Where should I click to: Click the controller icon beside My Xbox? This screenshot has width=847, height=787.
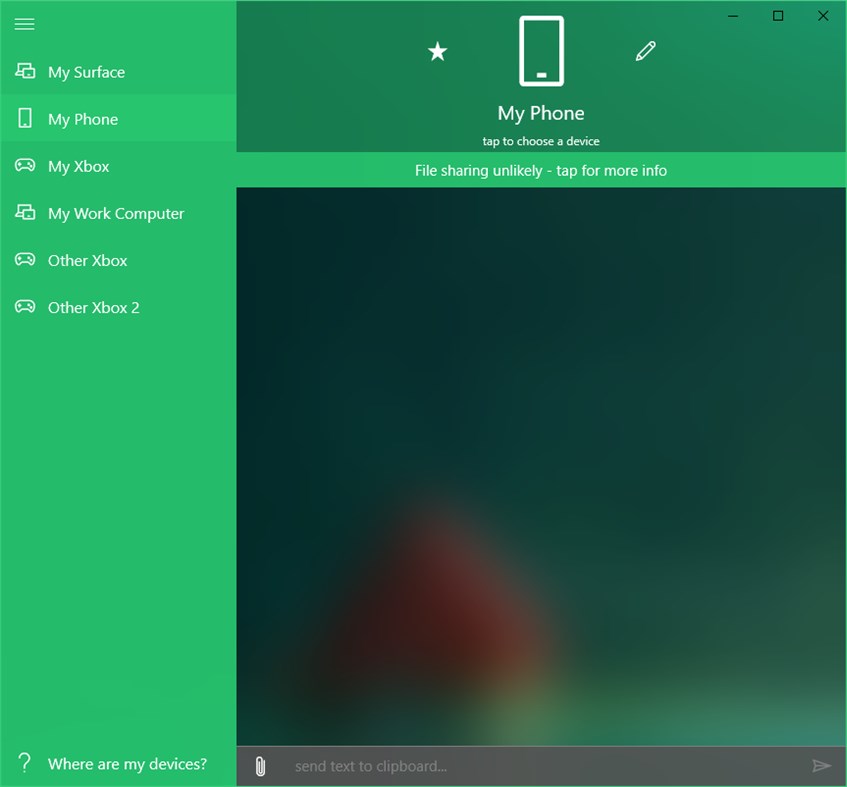click(x=25, y=166)
